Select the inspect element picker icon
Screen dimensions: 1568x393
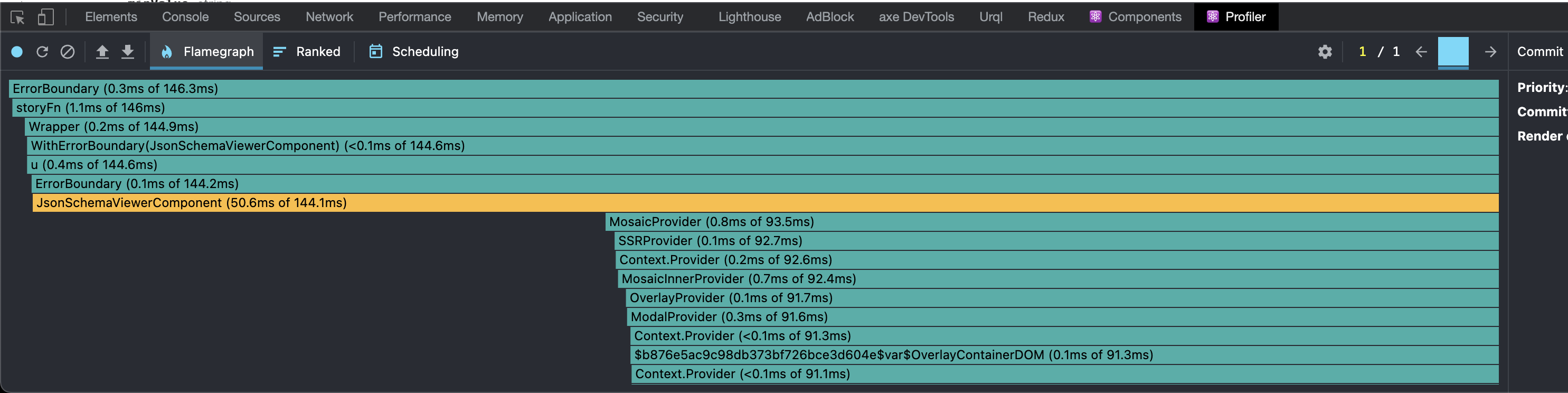[17, 17]
